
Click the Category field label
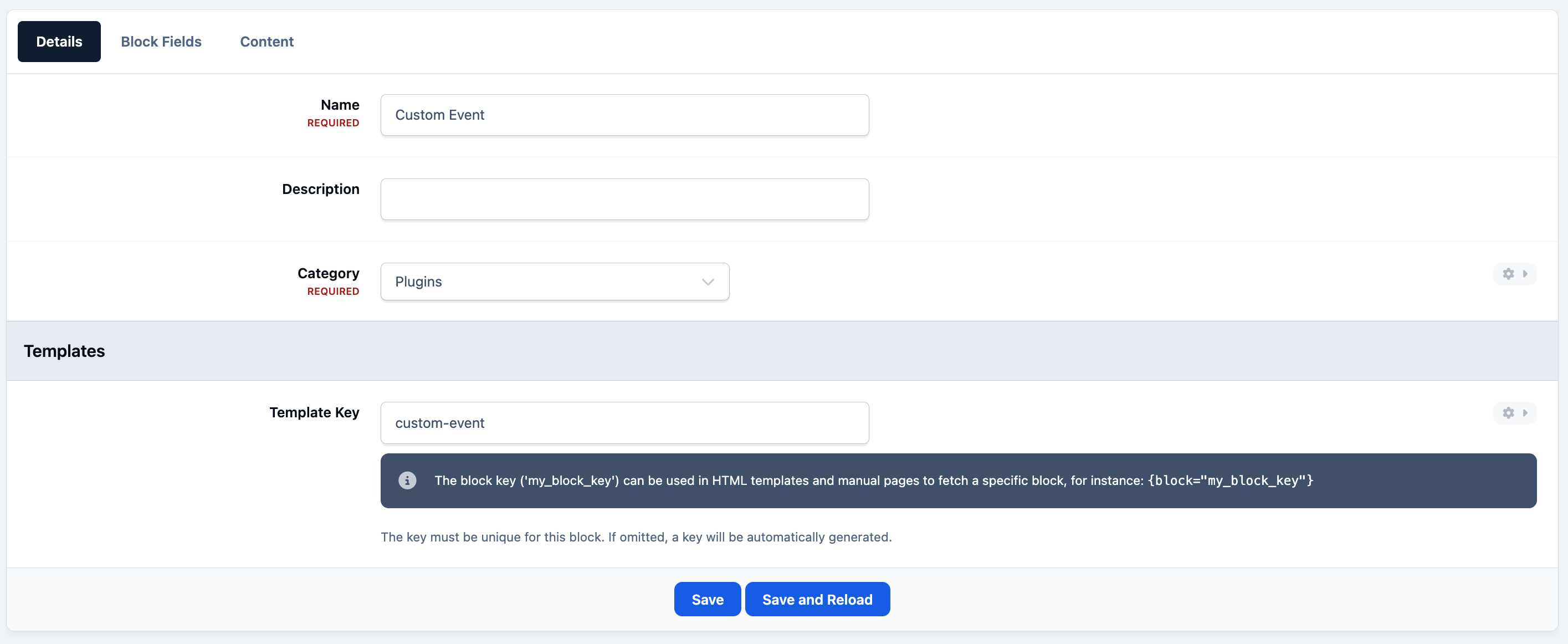[x=328, y=273]
